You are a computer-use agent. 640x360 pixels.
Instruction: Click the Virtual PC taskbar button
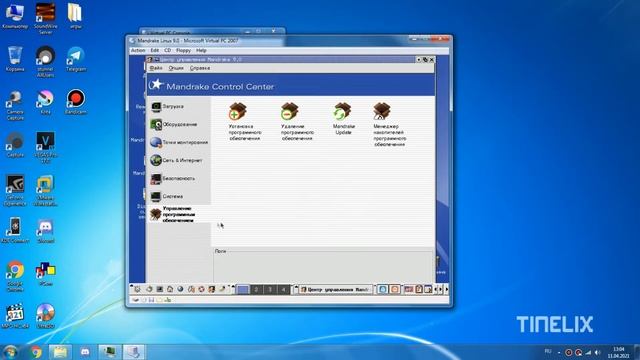click(x=133, y=352)
